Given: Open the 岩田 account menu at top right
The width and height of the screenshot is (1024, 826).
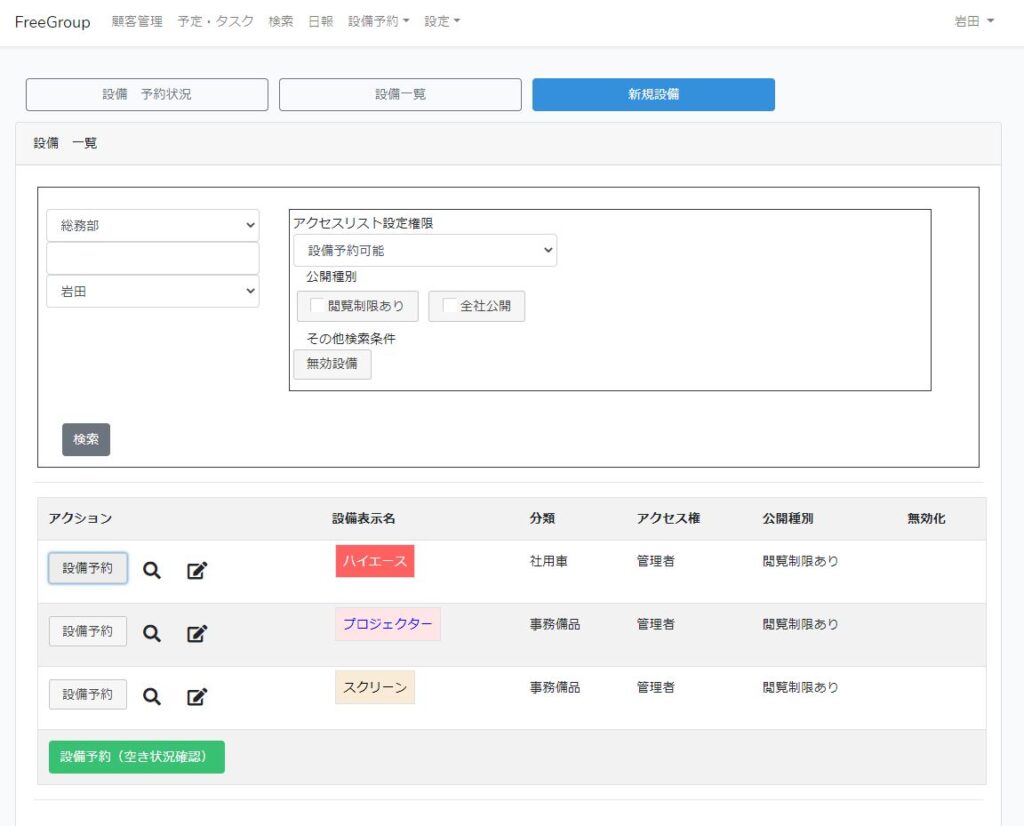Looking at the screenshot, I should click(974, 21).
